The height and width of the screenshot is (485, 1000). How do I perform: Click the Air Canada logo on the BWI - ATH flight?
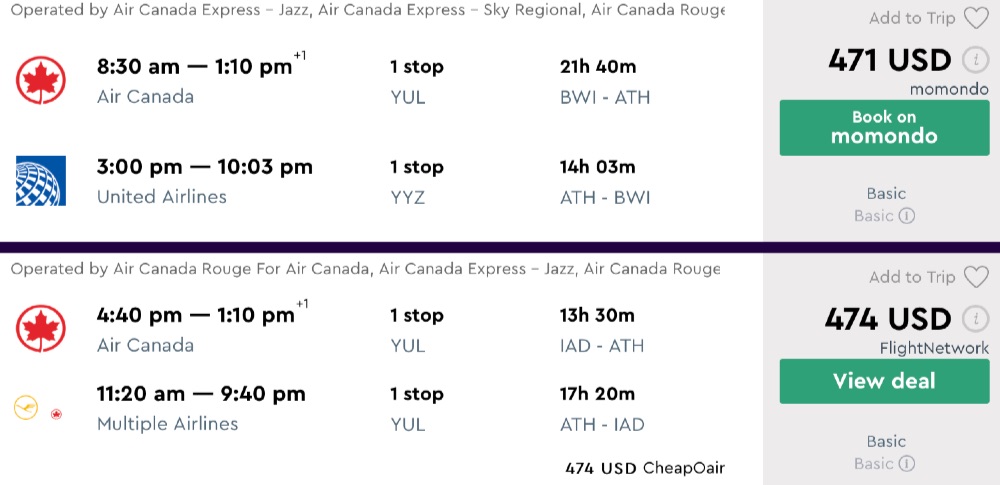tap(41, 81)
